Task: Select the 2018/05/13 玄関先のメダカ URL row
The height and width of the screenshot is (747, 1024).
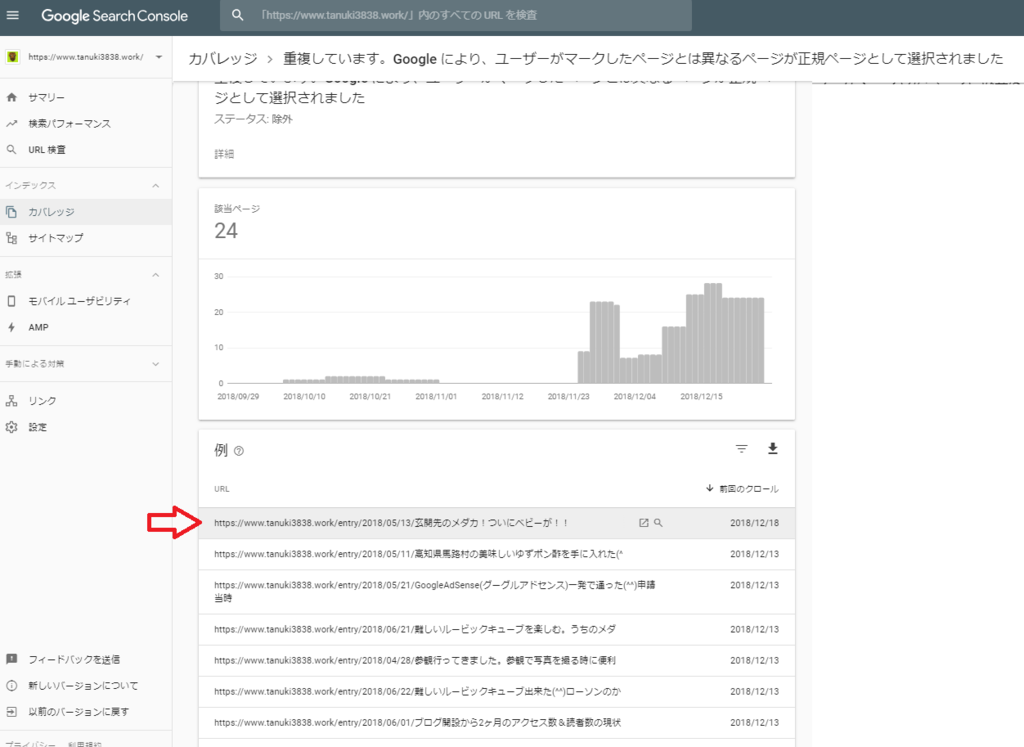Action: [496, 523]
